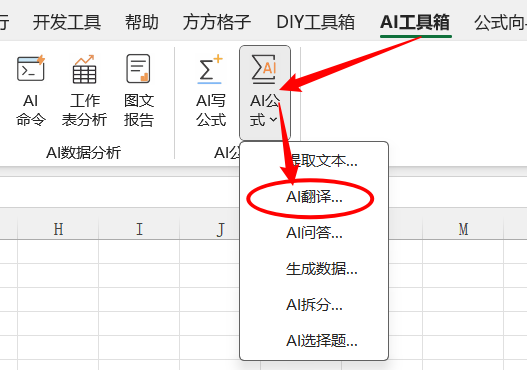Viewport: 527px width, 370px height.
Task: Open the AI命令 command tool
Action: coord(30,91)
